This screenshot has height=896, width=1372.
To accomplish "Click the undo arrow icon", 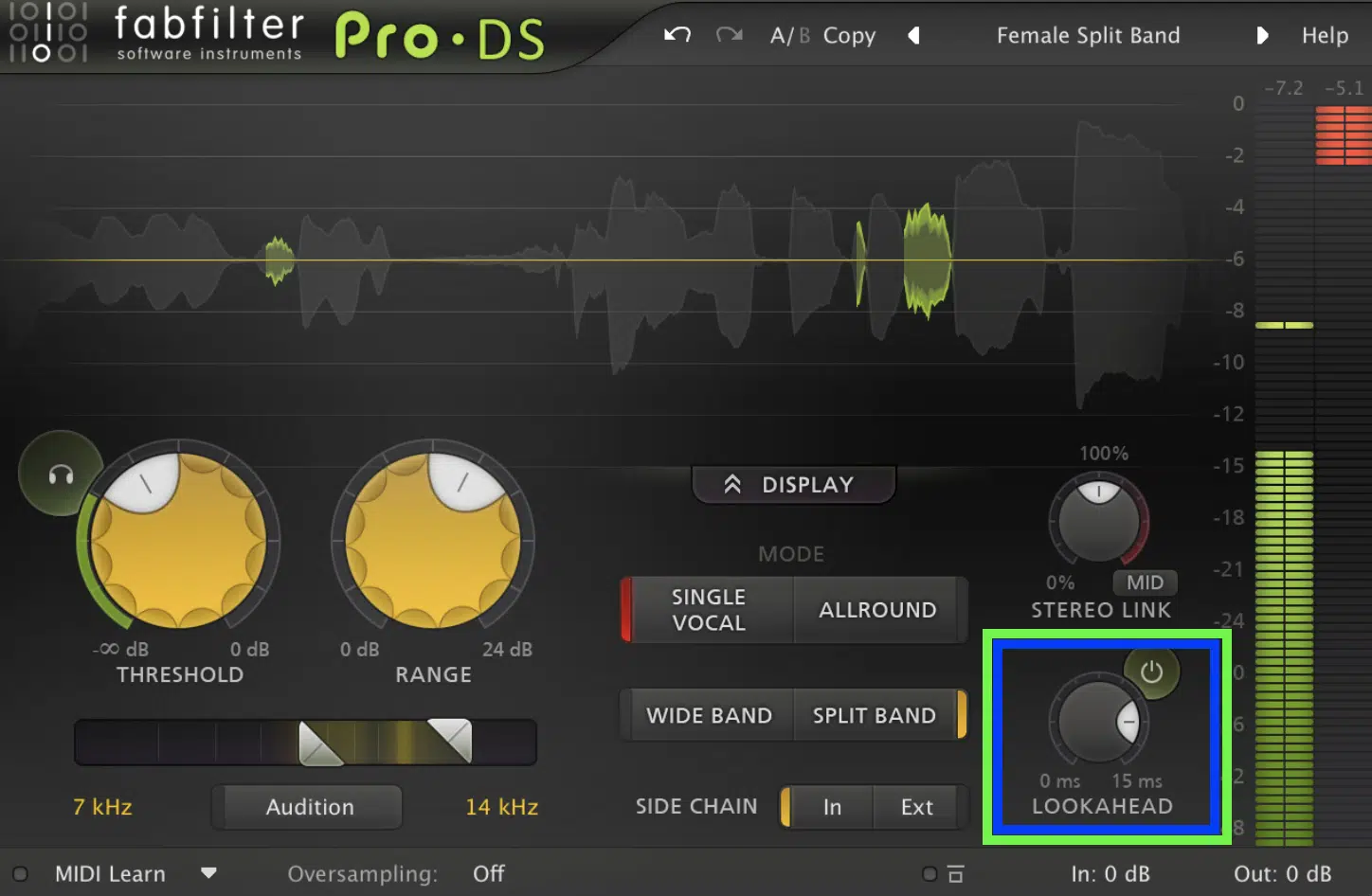I will (x=677, y=35).
